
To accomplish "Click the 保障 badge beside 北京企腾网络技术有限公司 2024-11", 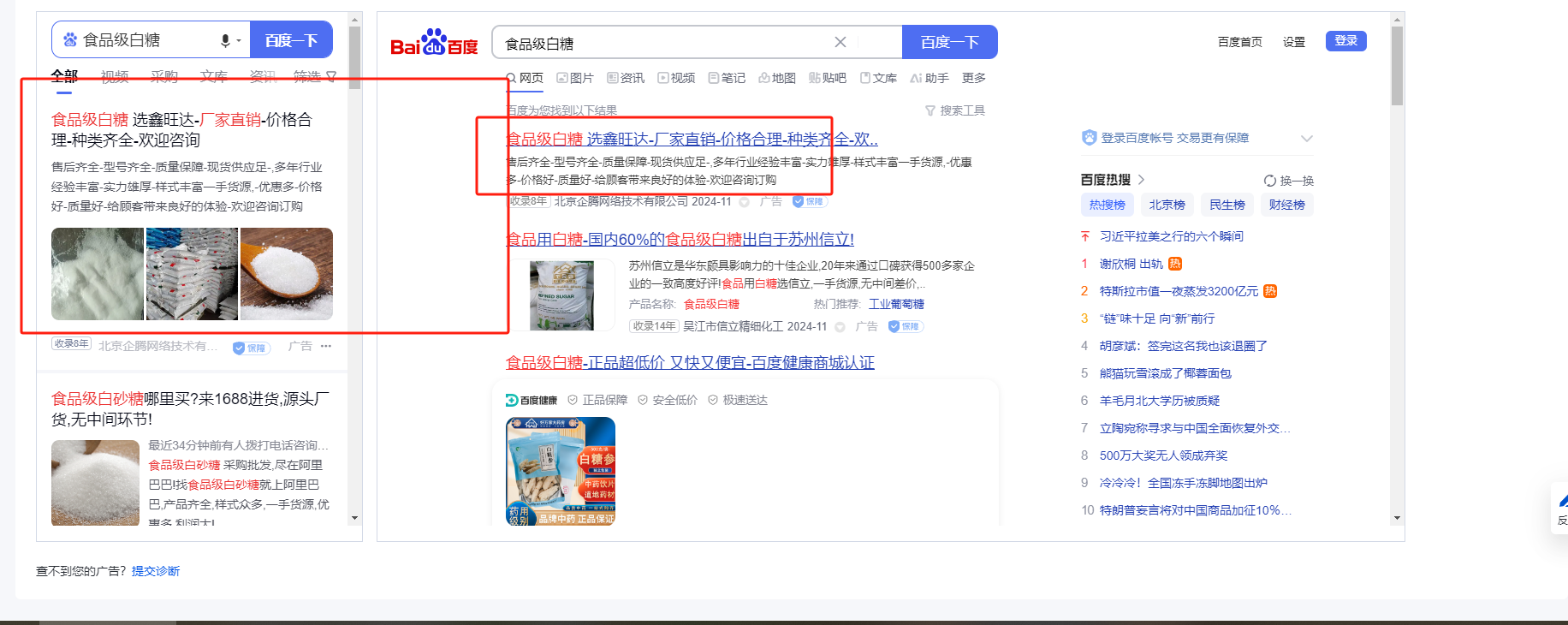I will [809, 201].
